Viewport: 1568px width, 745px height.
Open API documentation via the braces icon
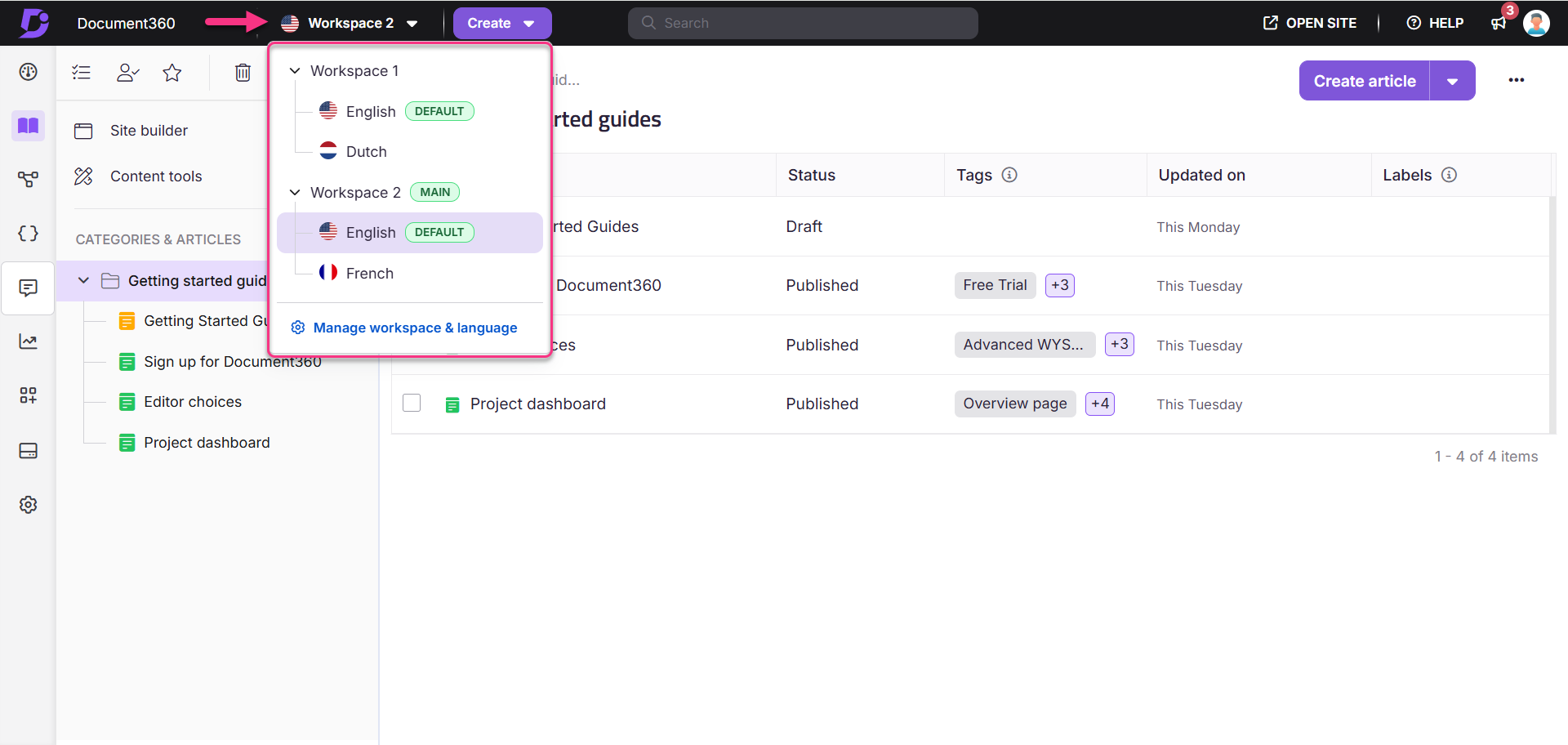click(x=28, y=234)
